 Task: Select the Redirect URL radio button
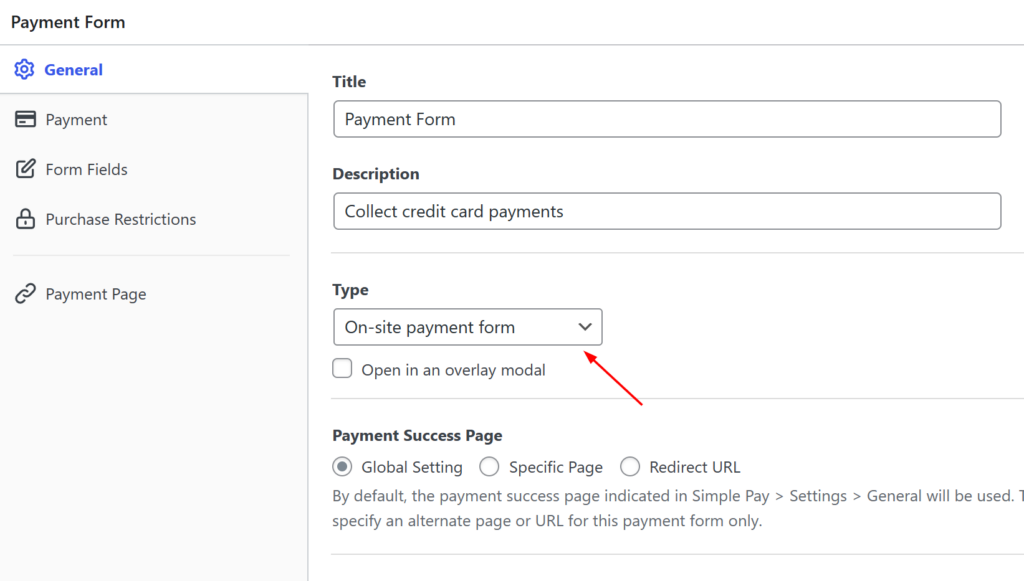click(x=630, y=467)
